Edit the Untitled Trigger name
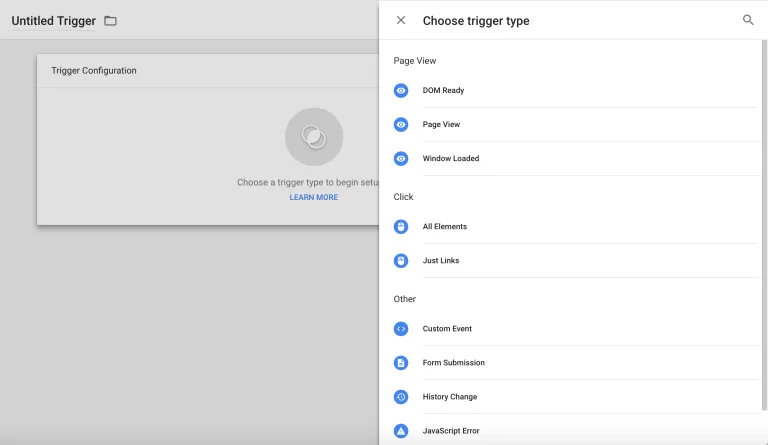The height and width of the screenshot is (445, 768). pos(53,21)
